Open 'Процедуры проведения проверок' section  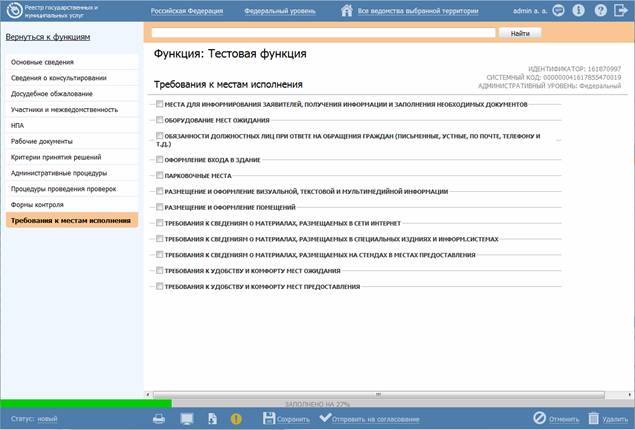pos(72,189)
